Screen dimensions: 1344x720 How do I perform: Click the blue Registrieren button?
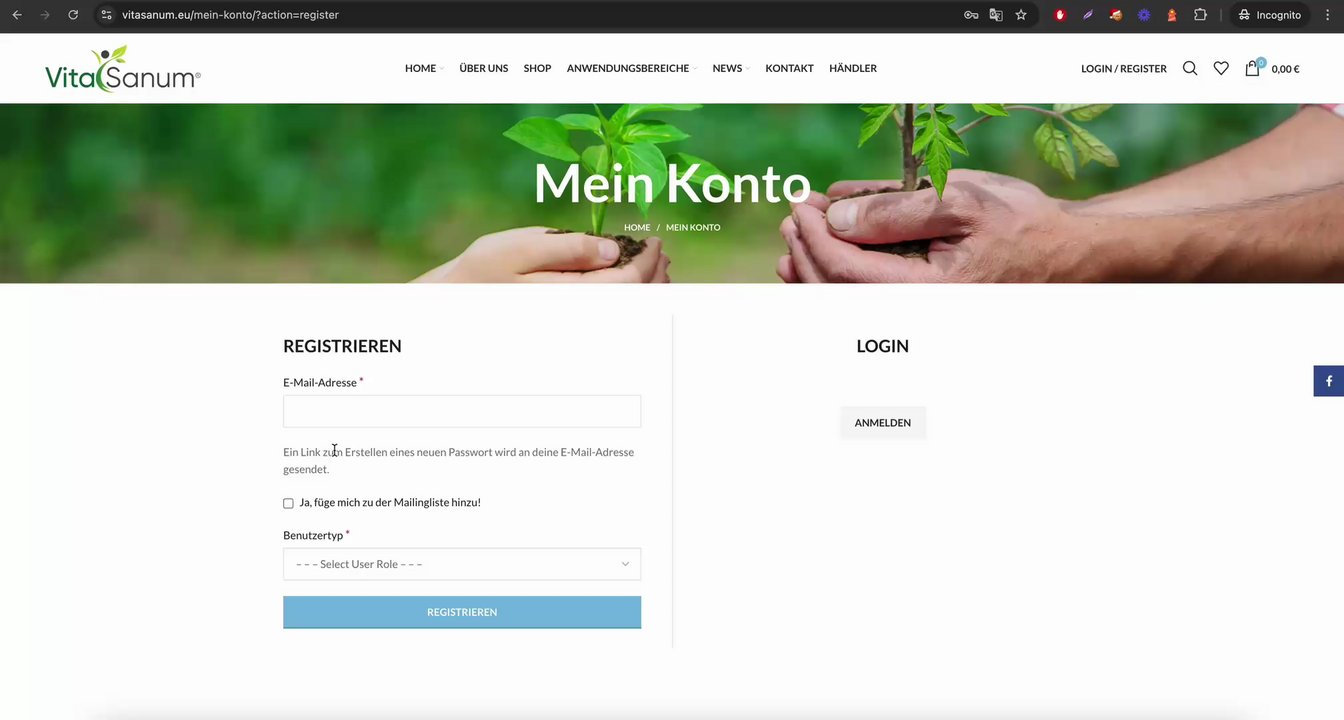[462, 612]
